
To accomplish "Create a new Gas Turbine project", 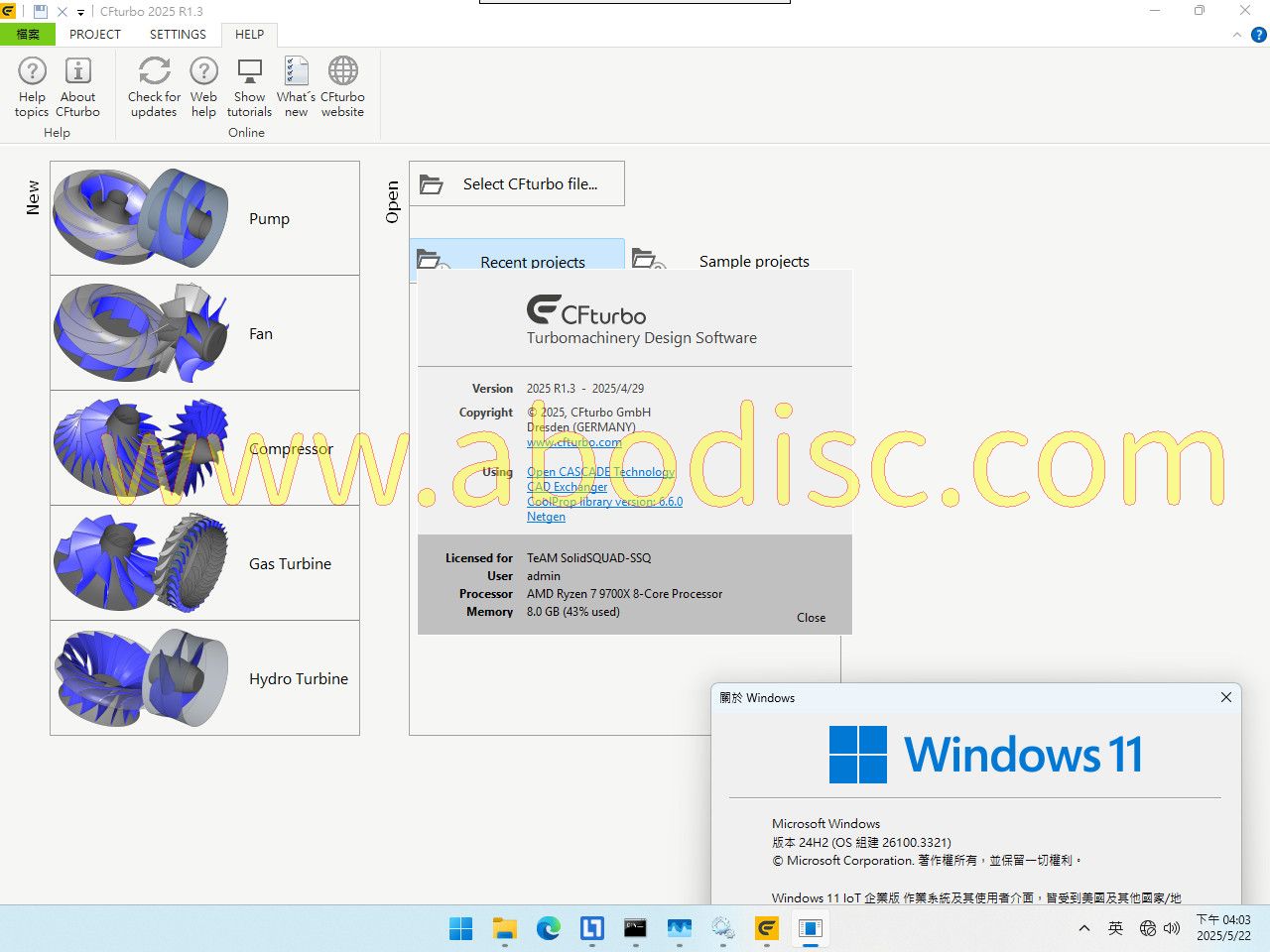I will [x=204, y=563].
